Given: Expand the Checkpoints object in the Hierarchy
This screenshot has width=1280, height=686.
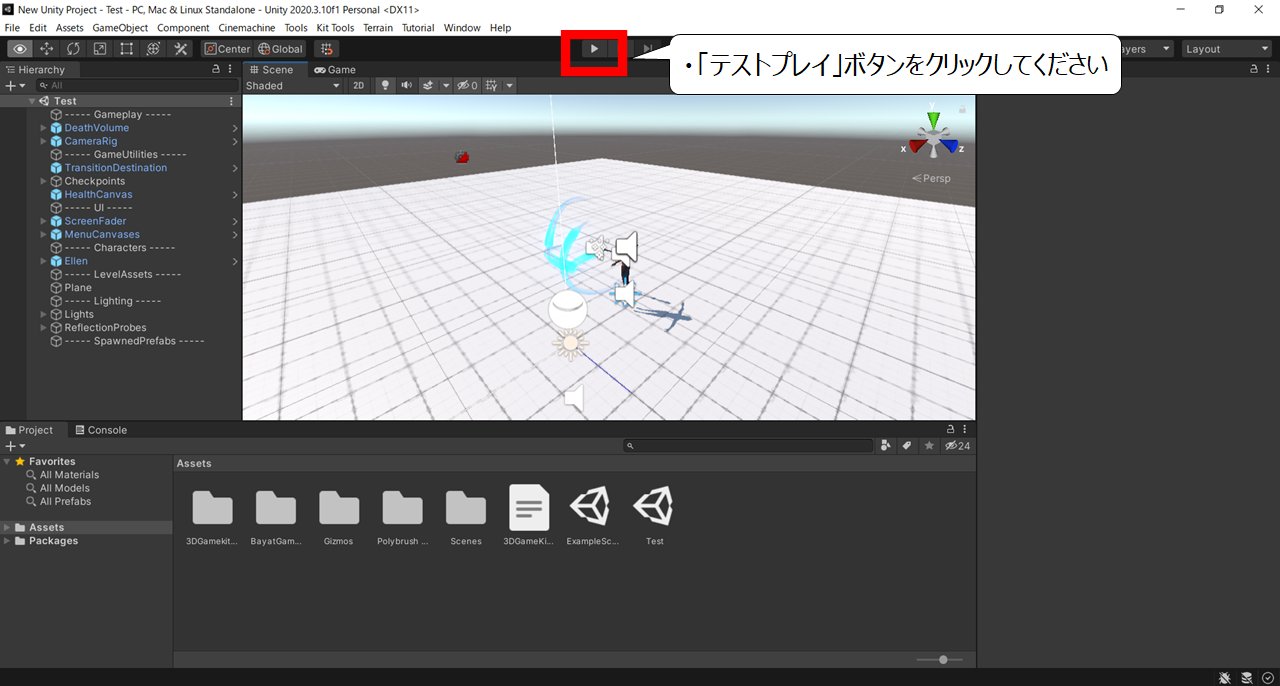Looking at the screenshot, I should tap(43, 181).
